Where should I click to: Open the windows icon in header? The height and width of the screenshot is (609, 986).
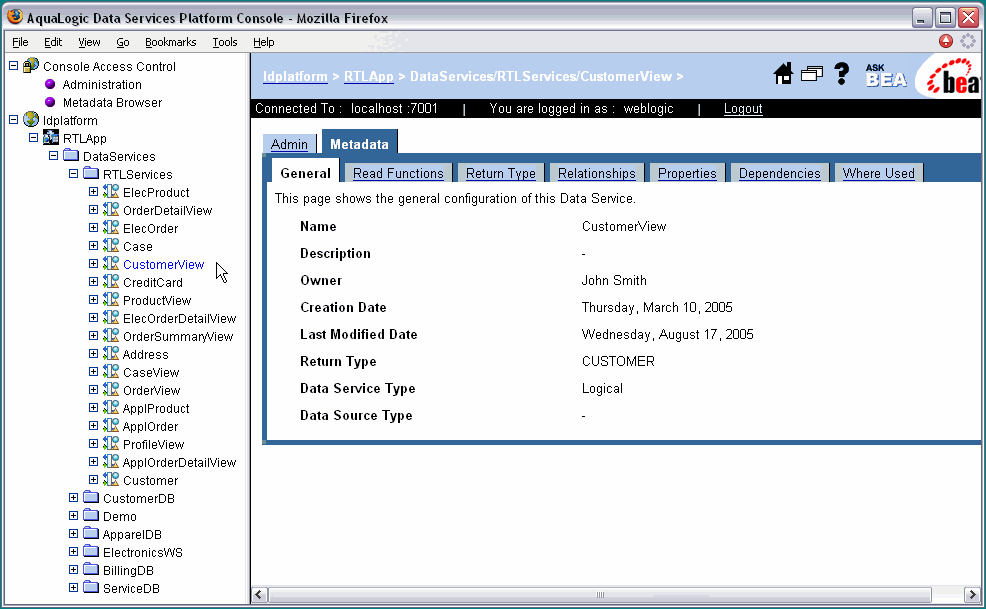point(812,74)
